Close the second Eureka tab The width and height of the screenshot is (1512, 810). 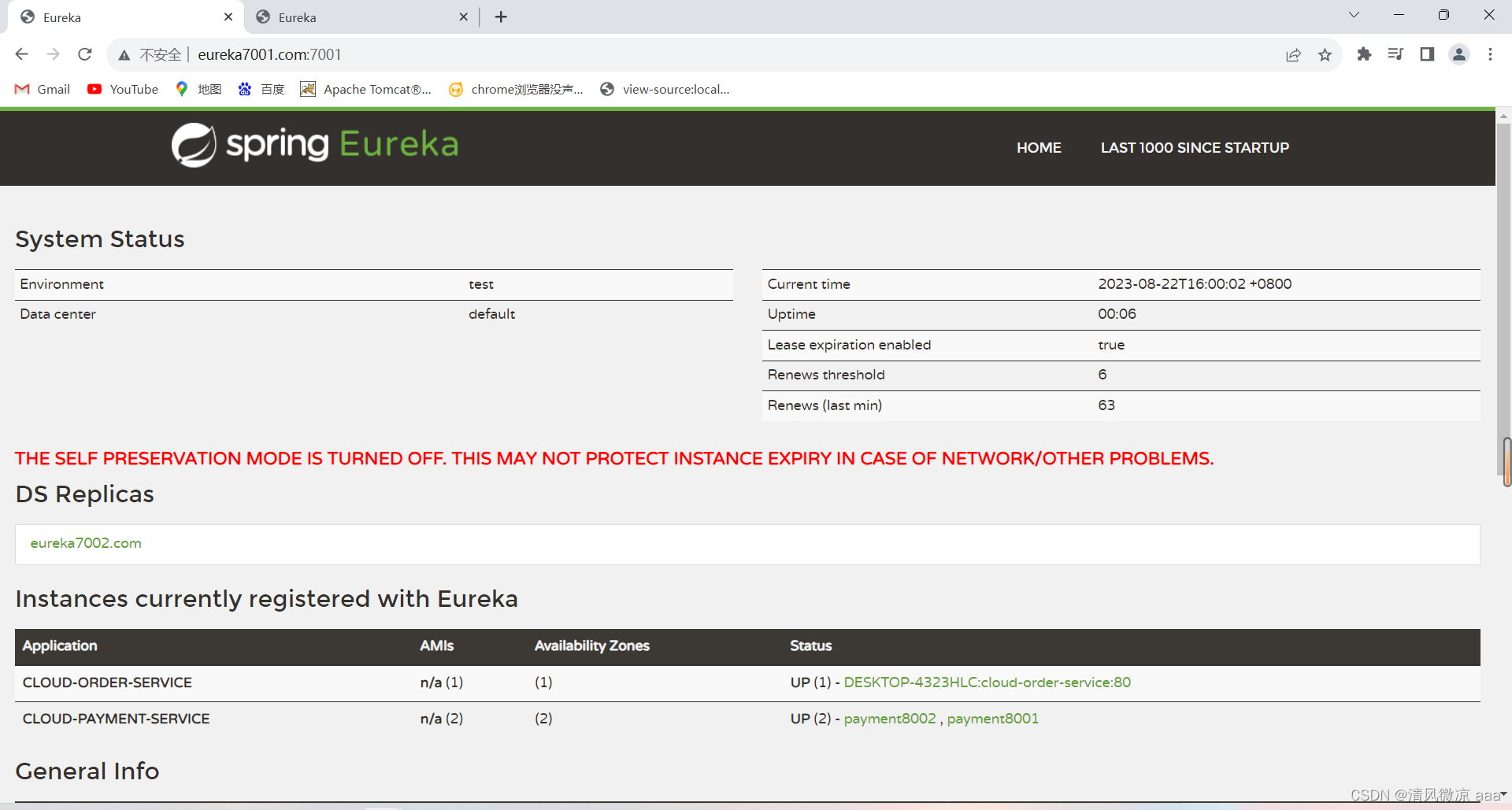pyautogui.click(x=463, y=17)
